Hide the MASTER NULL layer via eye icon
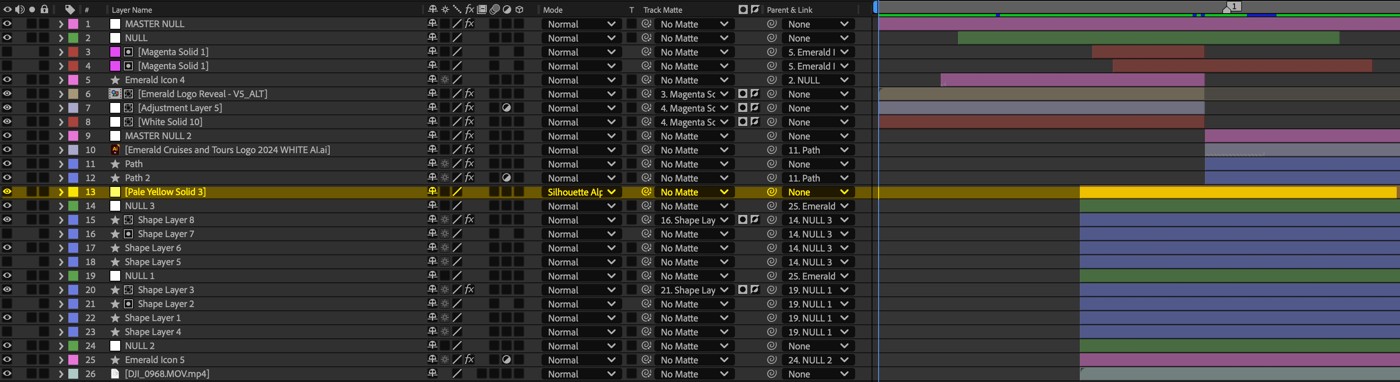Image resolution: width=1400 pixels, height=382 pixels. [x=7, y=24]
